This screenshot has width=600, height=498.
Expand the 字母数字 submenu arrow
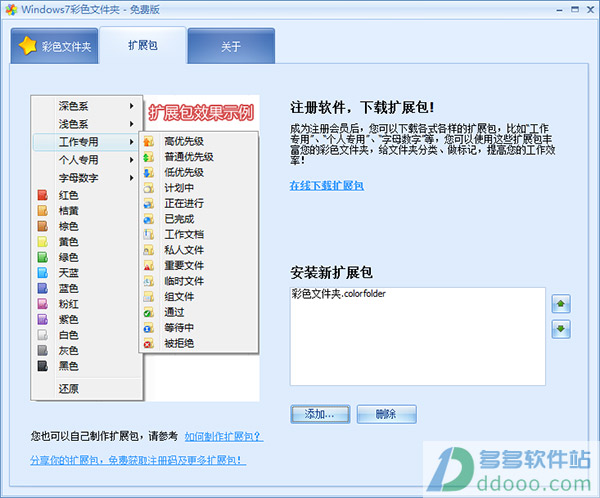131,178
